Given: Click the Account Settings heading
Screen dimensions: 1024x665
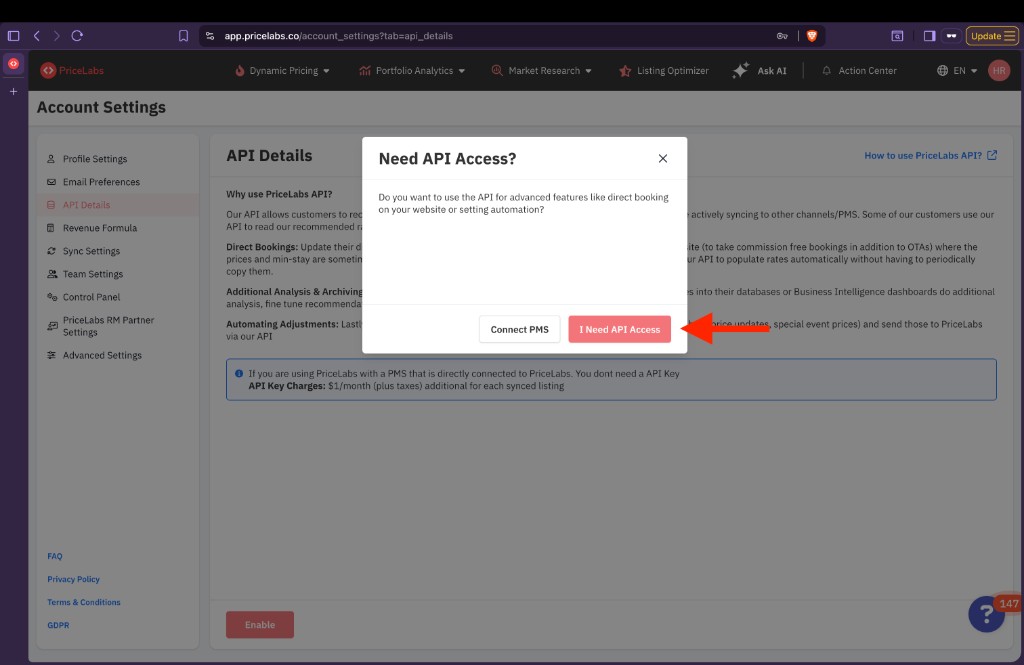Looking at the screenshot, I should click(101, 107).
